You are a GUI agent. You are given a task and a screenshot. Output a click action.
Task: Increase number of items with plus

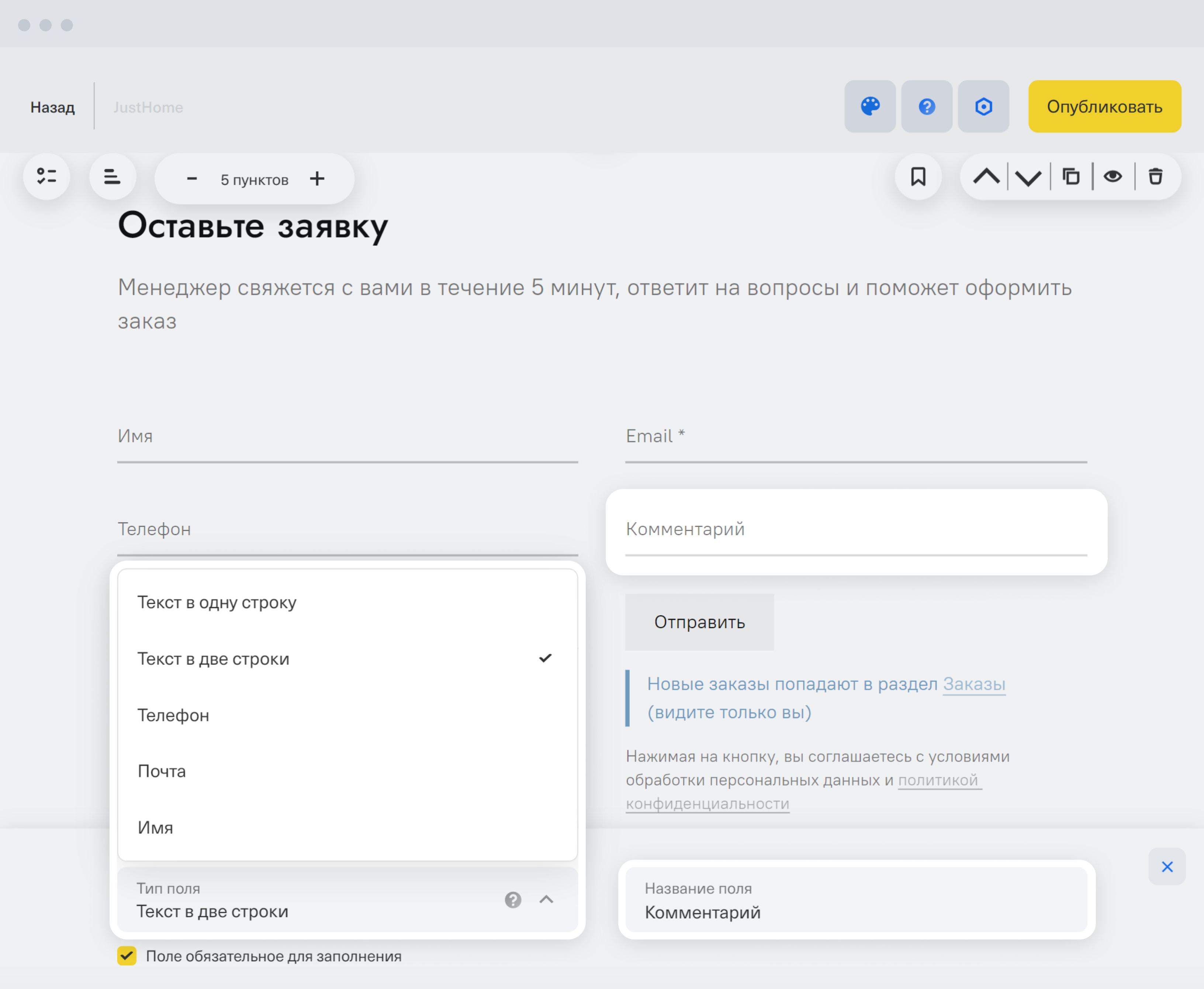click(x=317, y=179)
